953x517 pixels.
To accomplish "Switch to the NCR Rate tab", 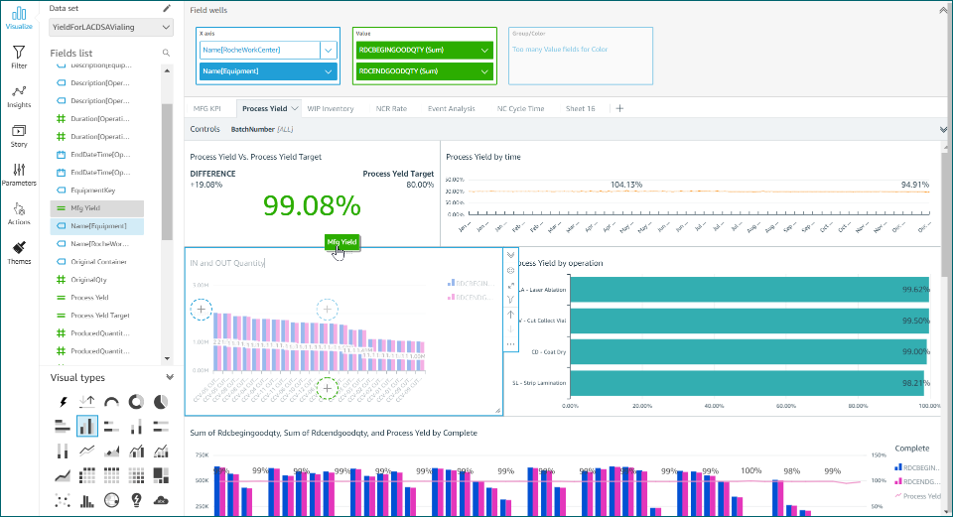I will pos(391,109).
